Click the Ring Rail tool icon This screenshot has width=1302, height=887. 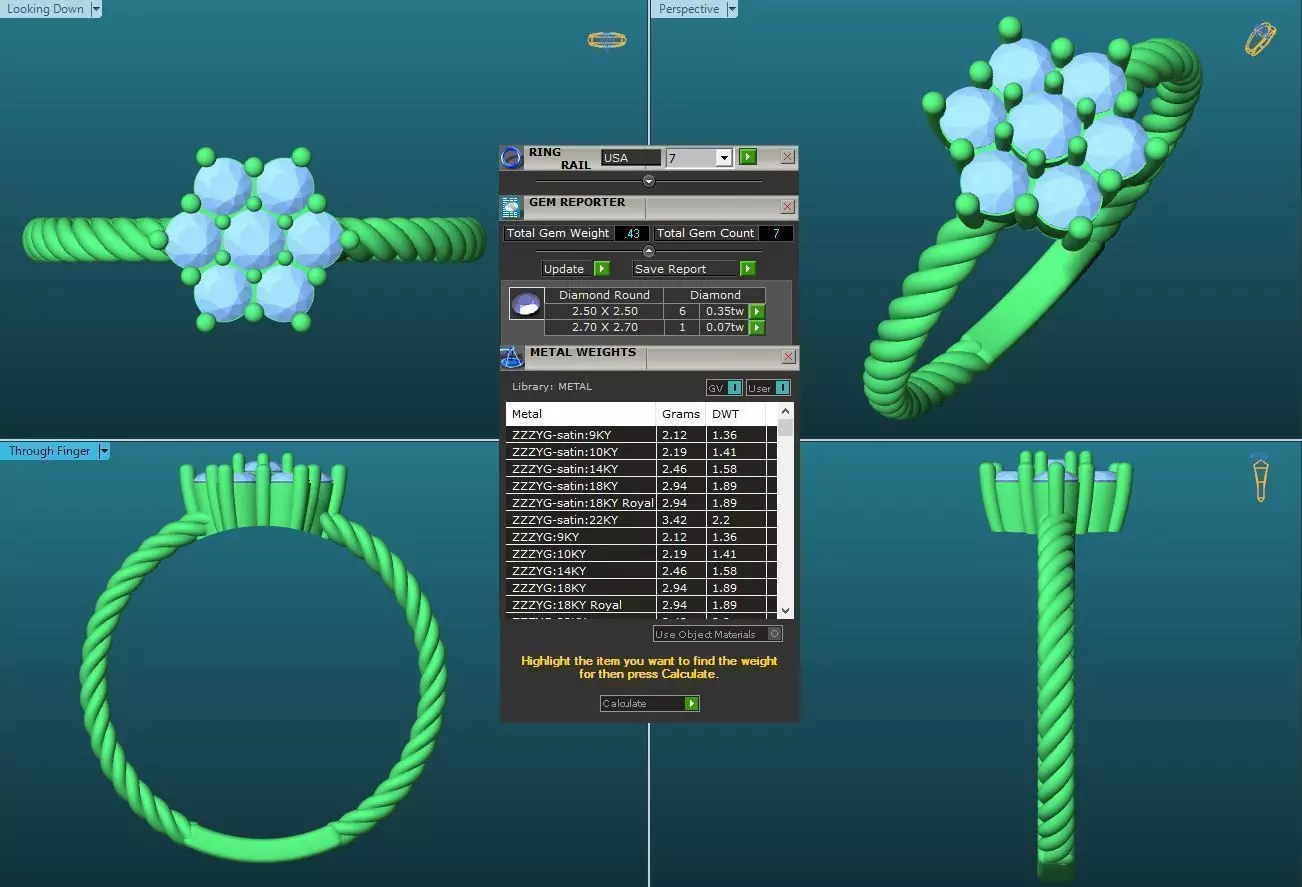[x=511, y=157]
